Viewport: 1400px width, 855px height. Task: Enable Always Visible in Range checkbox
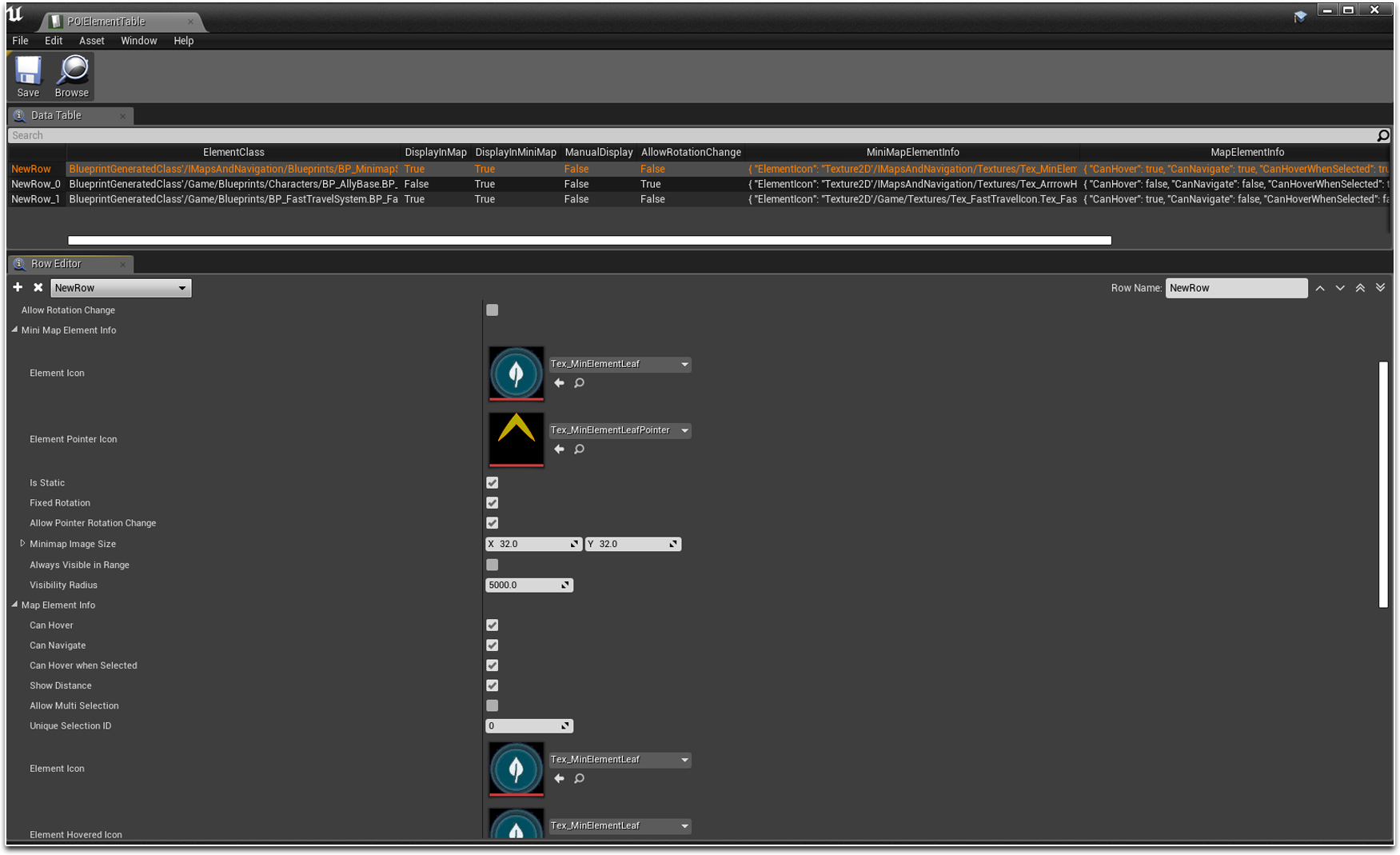coord(493,565)
